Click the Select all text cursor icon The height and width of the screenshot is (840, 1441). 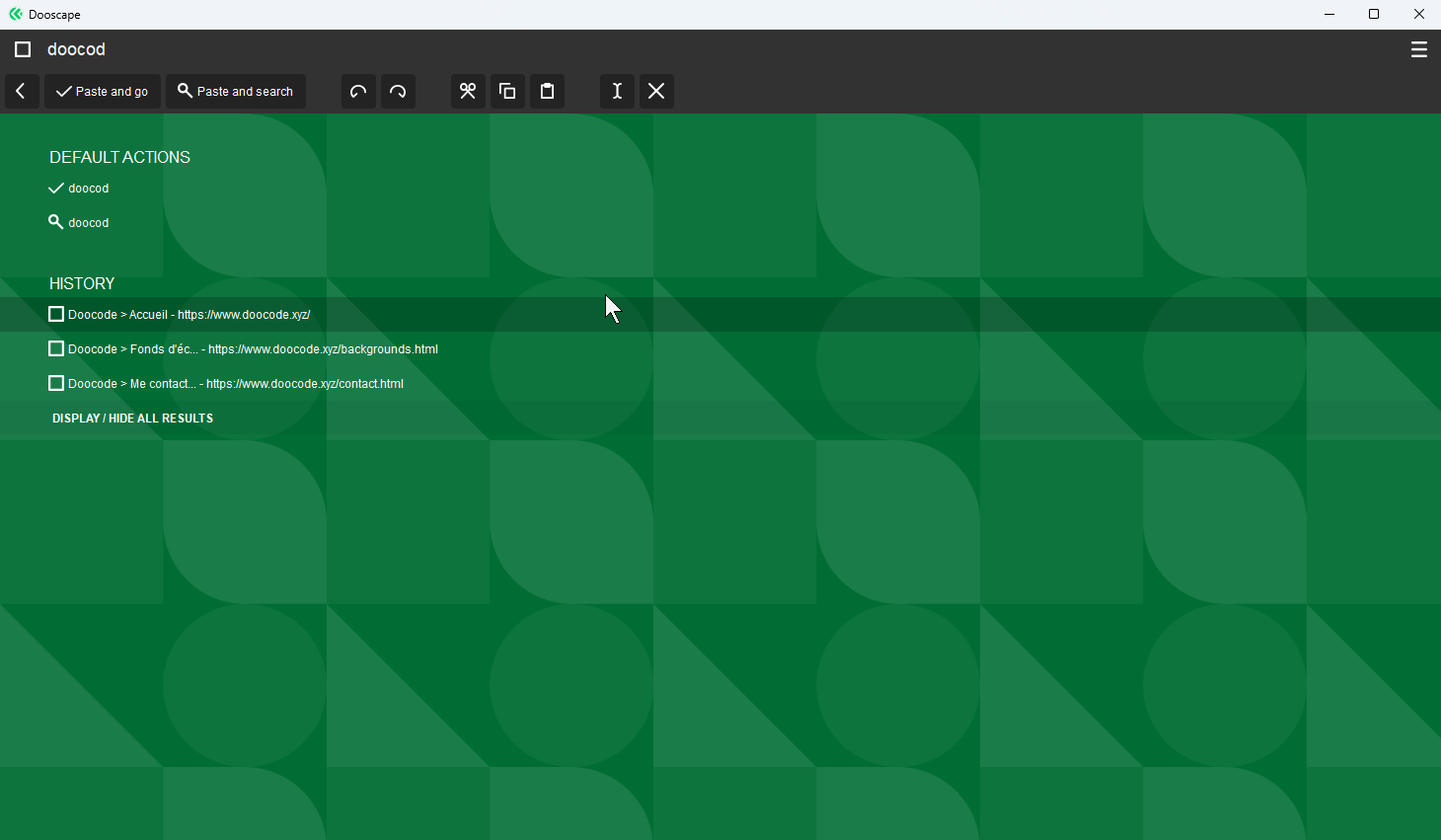tap(617, 91)
